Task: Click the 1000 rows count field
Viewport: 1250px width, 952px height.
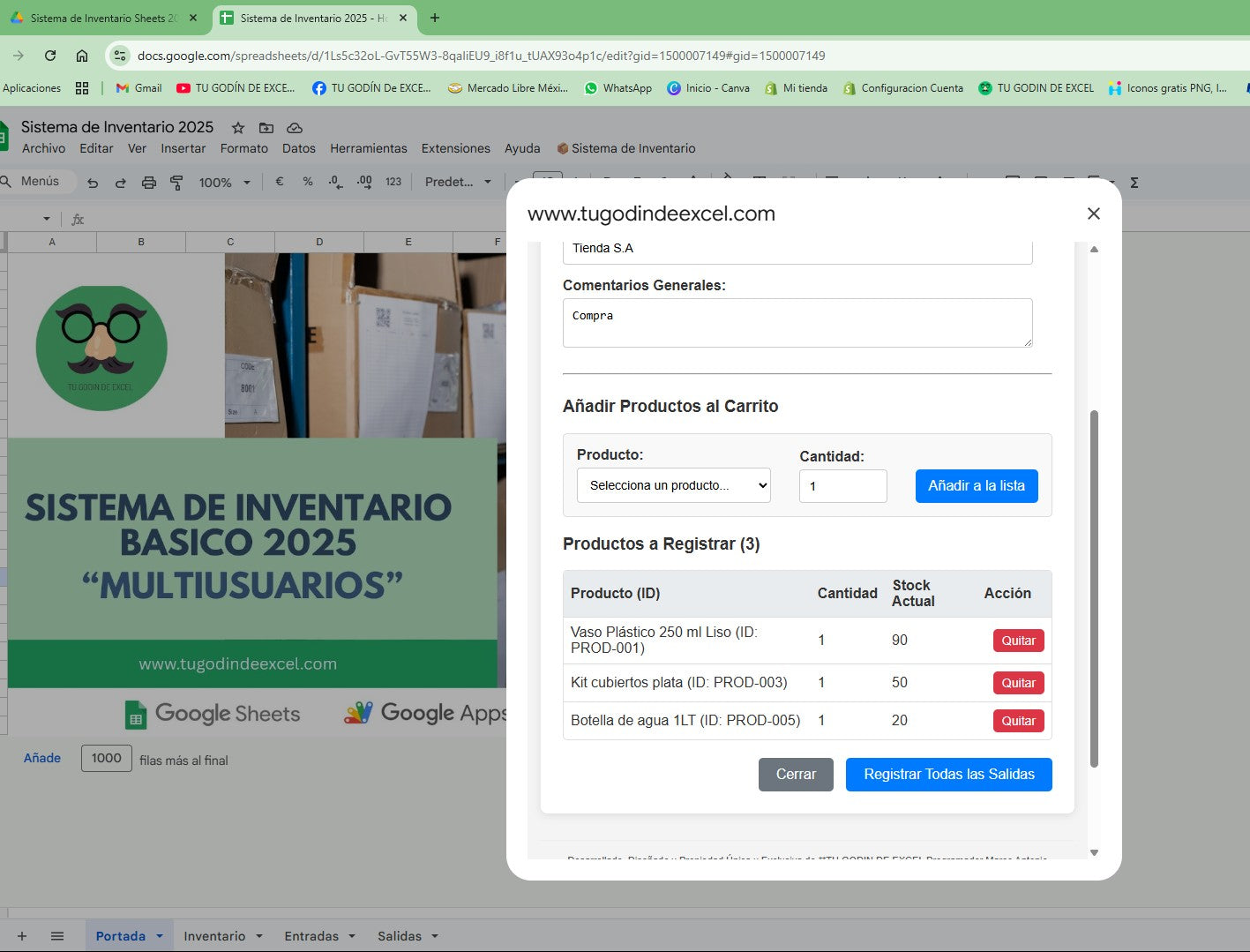Action: (107, 758)
